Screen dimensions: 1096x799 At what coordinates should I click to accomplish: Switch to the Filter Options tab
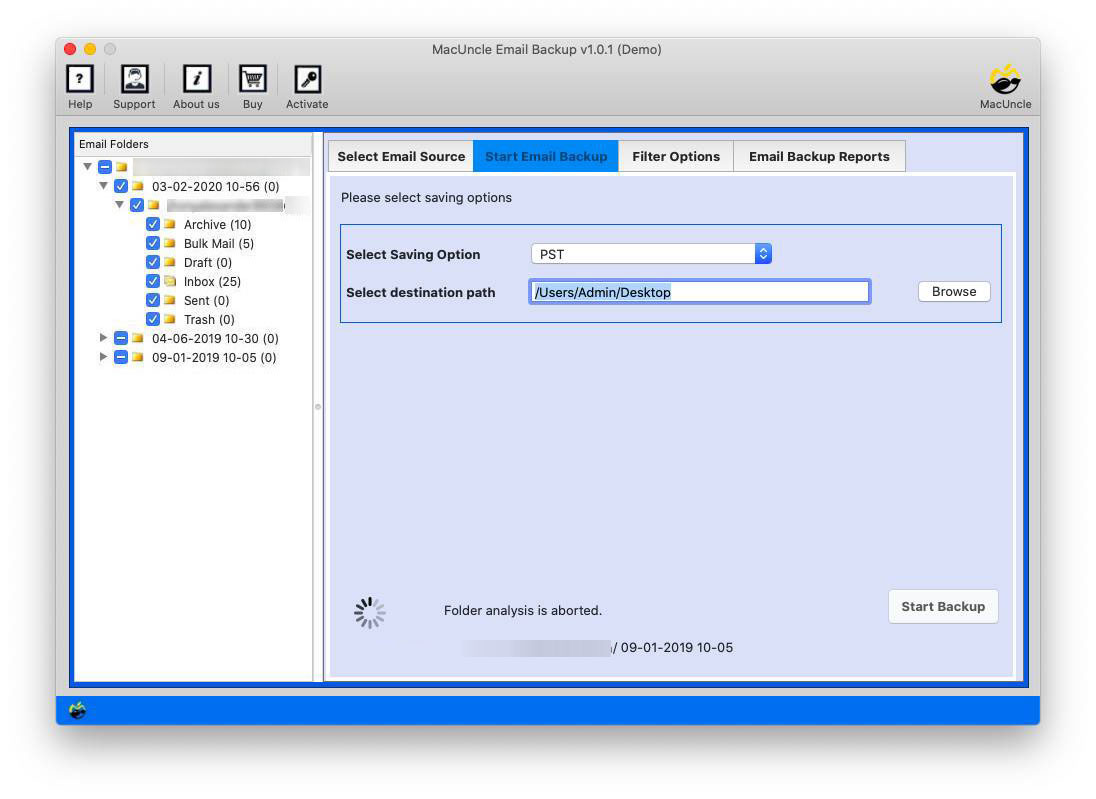[676, 156]
